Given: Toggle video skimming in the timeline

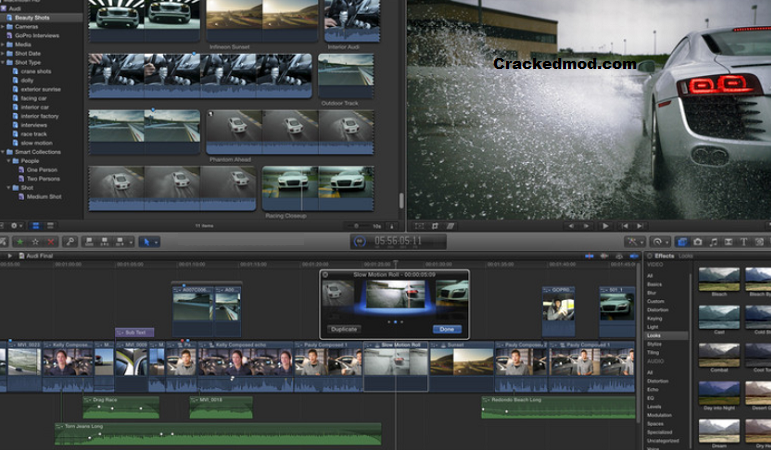Looking at the screenshot, I should 589,256.
